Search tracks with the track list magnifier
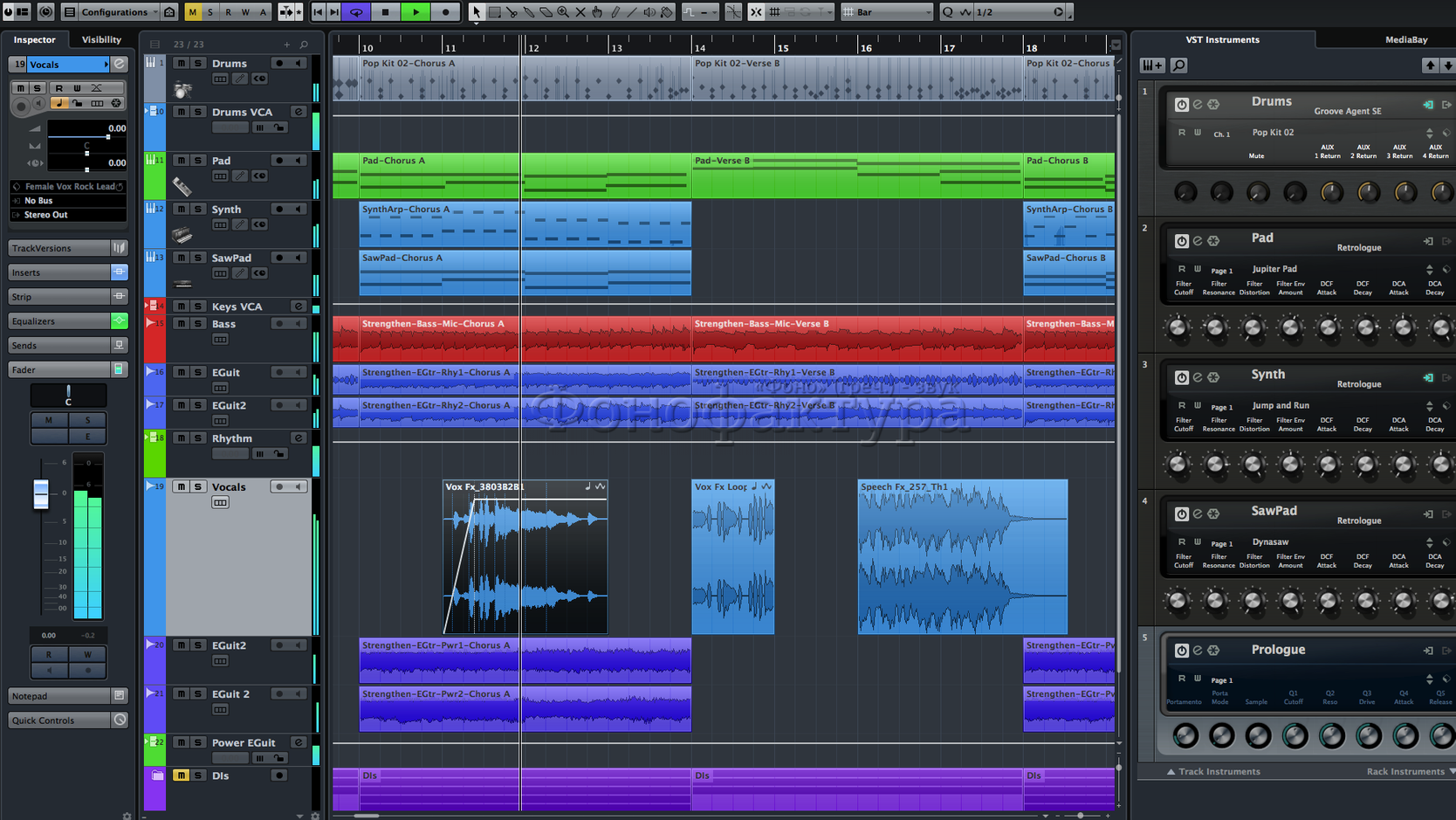 tap(304, 45)
